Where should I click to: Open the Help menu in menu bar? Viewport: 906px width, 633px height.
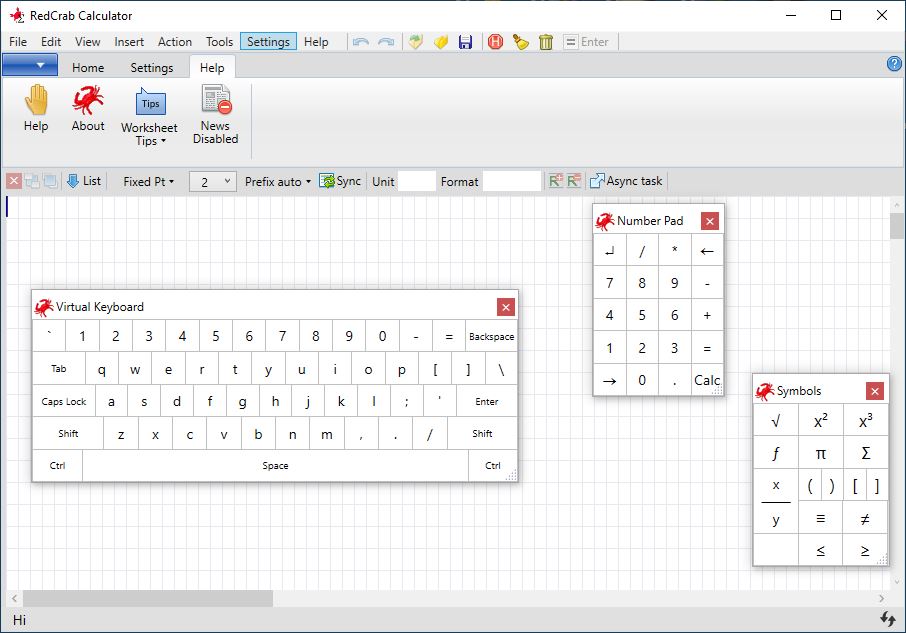click(x=316, y=42)
